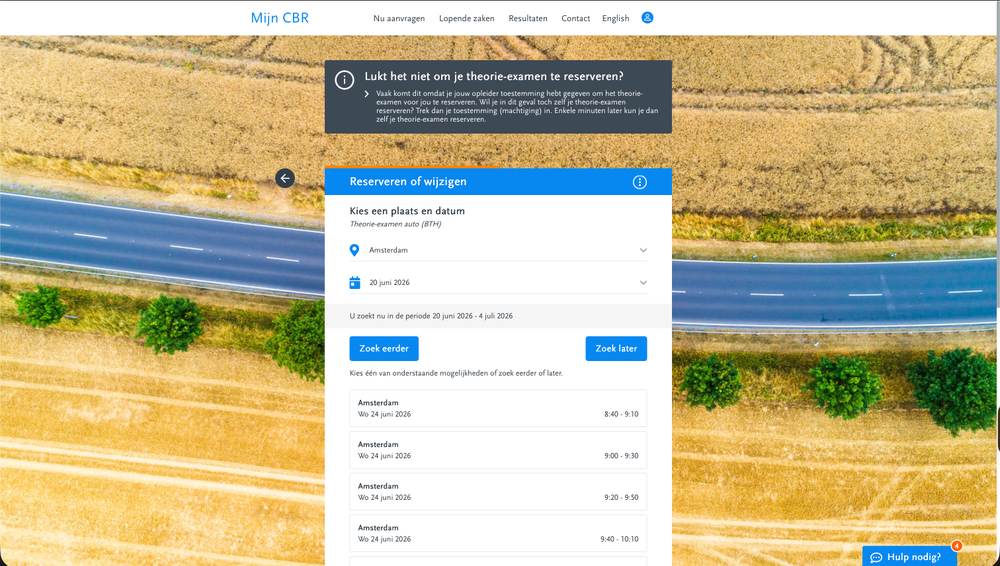Screen dimensions: 1000x566
Task: Click the Mijn CBR logo
Action: [279, 18]
